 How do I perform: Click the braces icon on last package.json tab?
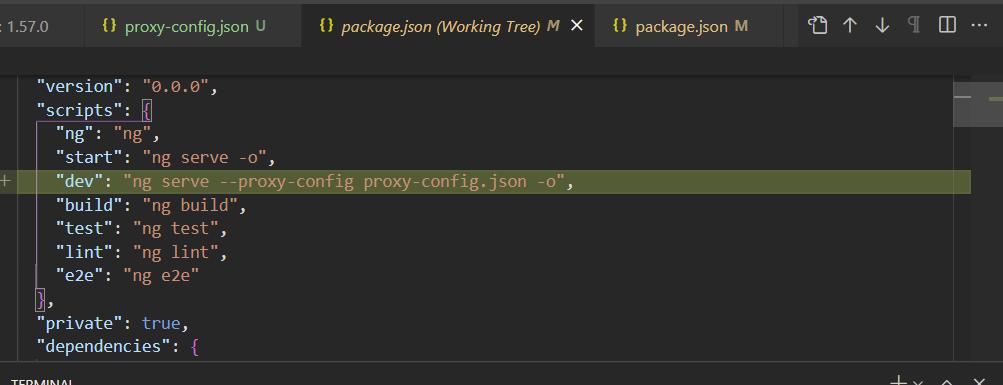(x=619, y=26)
